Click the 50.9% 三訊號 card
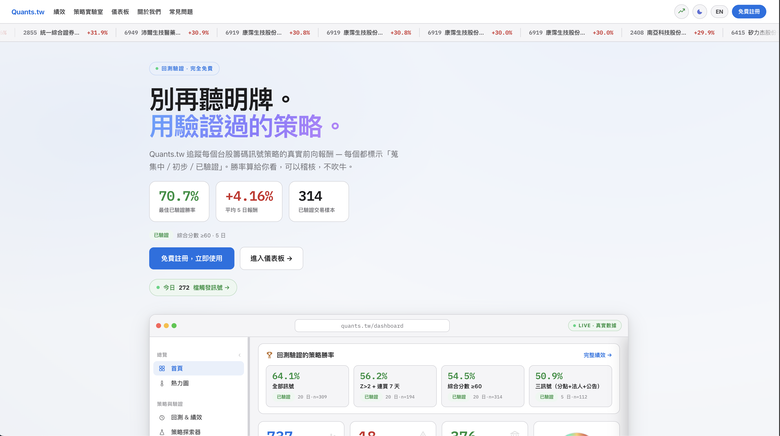780x436 pixels. [570, 386]
